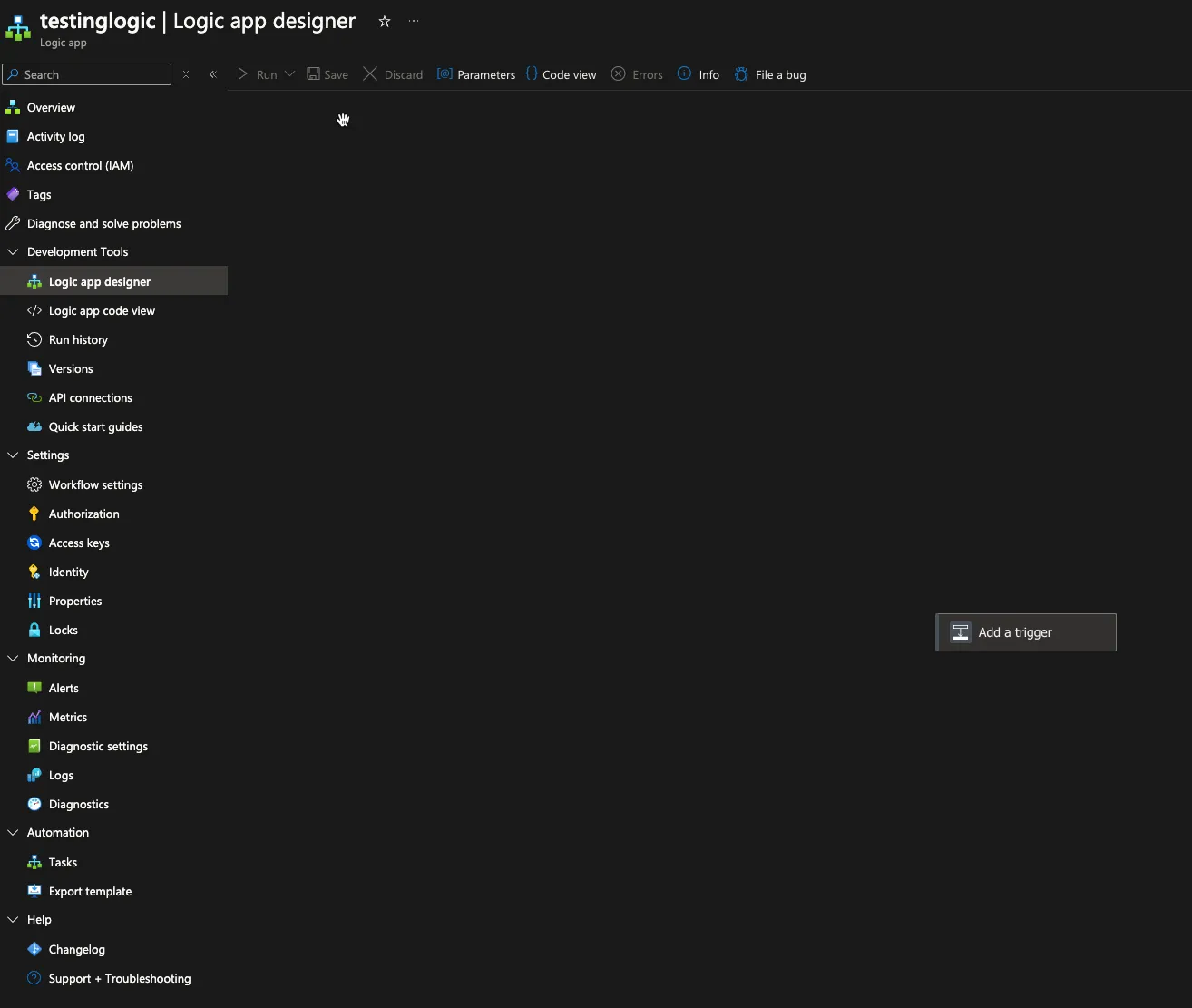
Task: Click the Run button
Action: 257,74
